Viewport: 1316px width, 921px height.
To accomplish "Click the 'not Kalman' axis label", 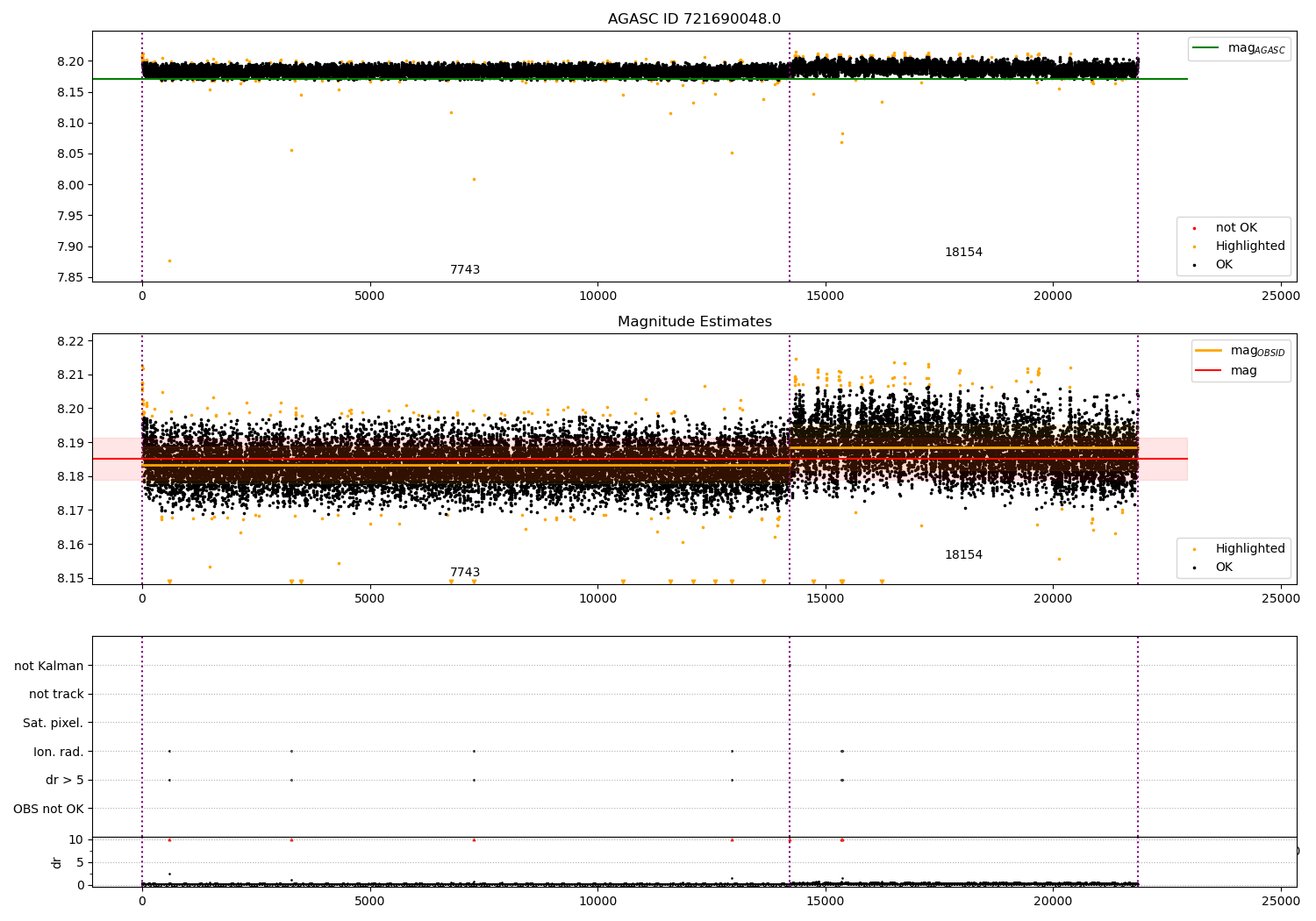I will tap(49, 667).
